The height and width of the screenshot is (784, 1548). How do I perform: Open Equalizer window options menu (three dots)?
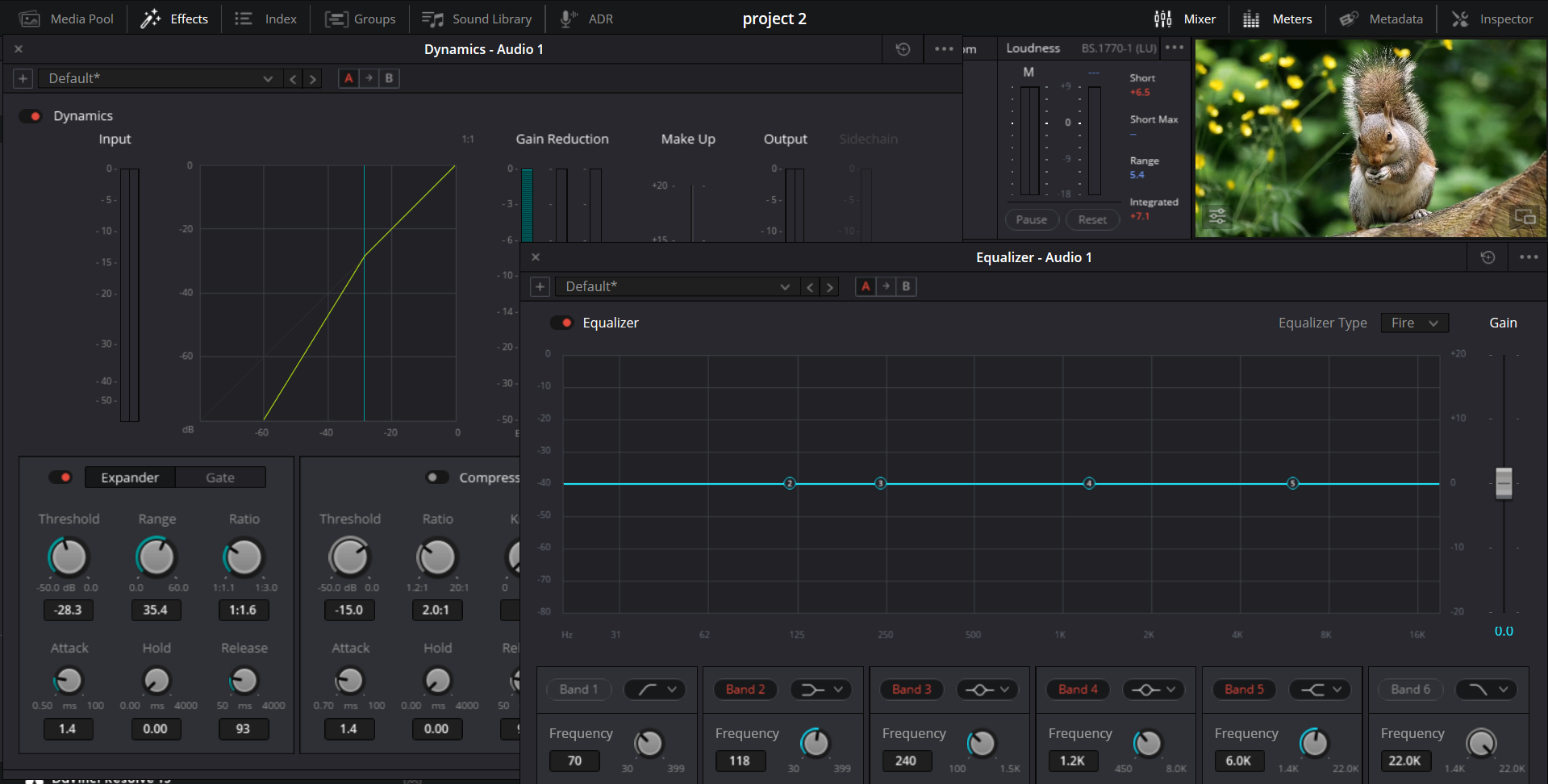1529,257
